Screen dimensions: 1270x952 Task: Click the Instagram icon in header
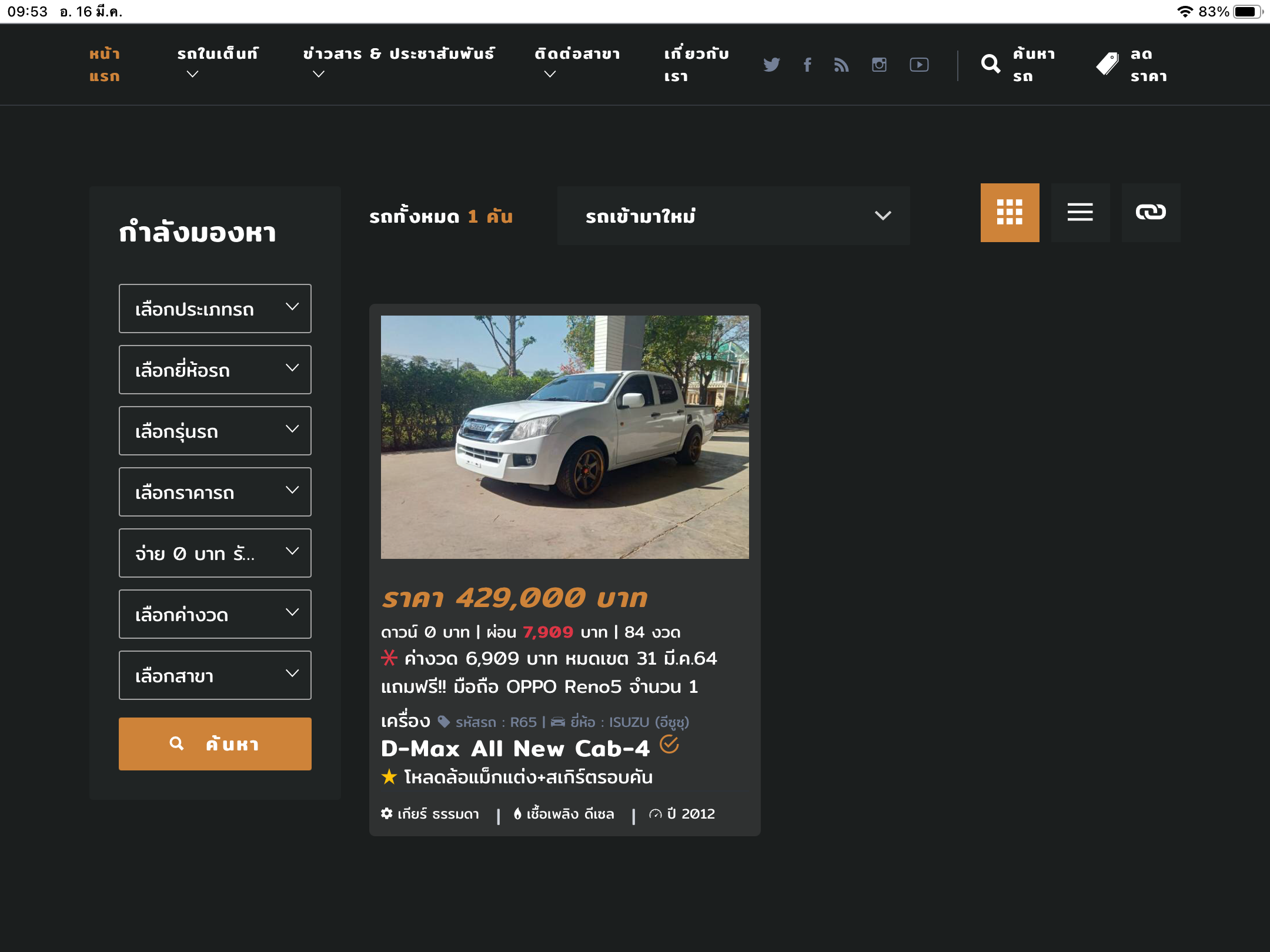pyautogui.click(x=879, y=65)
